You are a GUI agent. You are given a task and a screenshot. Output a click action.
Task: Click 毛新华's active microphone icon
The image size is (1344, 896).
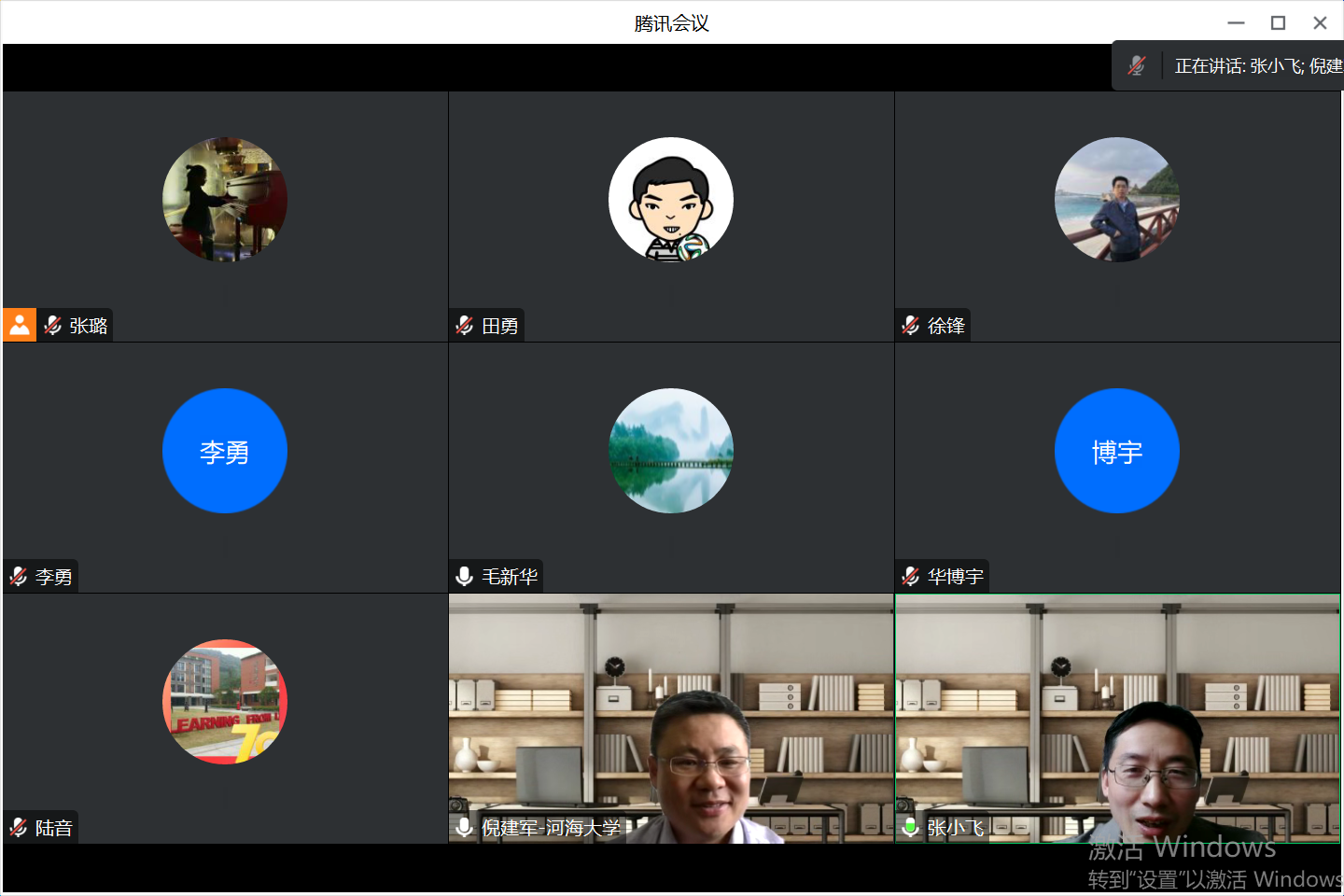point(465,577)
